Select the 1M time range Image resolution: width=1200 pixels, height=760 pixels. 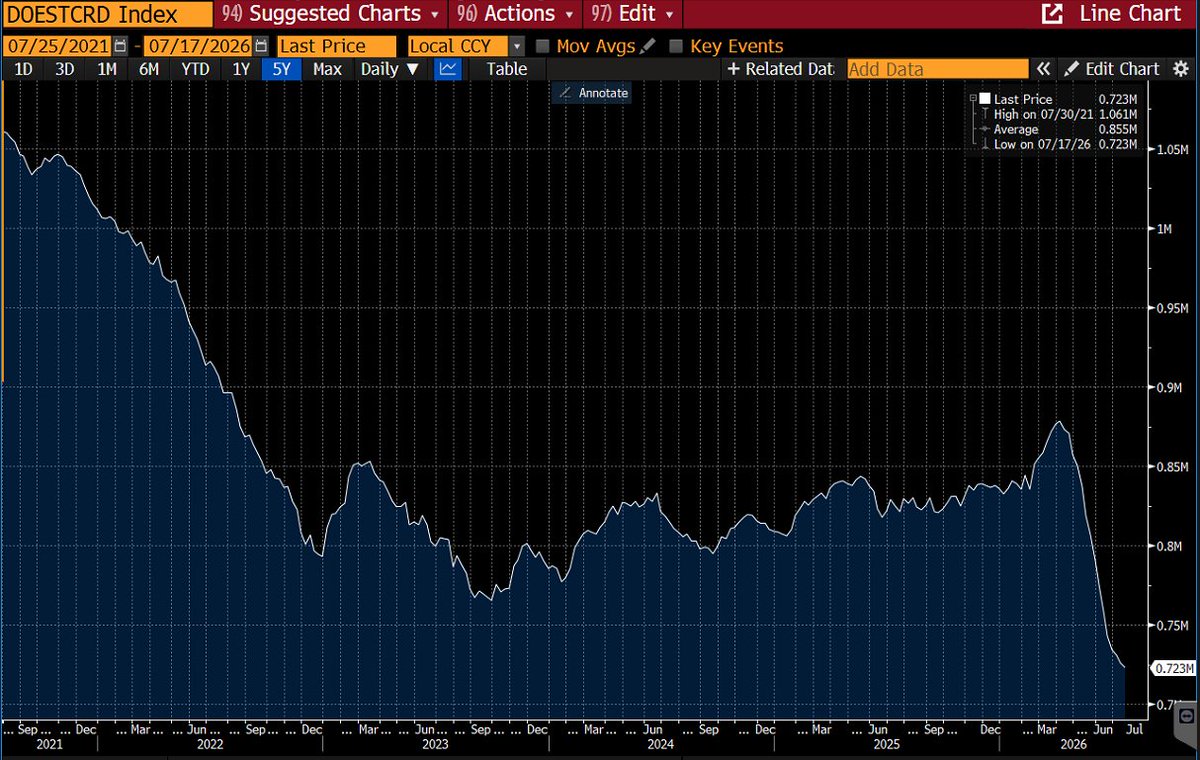click(x=107, y=69)
